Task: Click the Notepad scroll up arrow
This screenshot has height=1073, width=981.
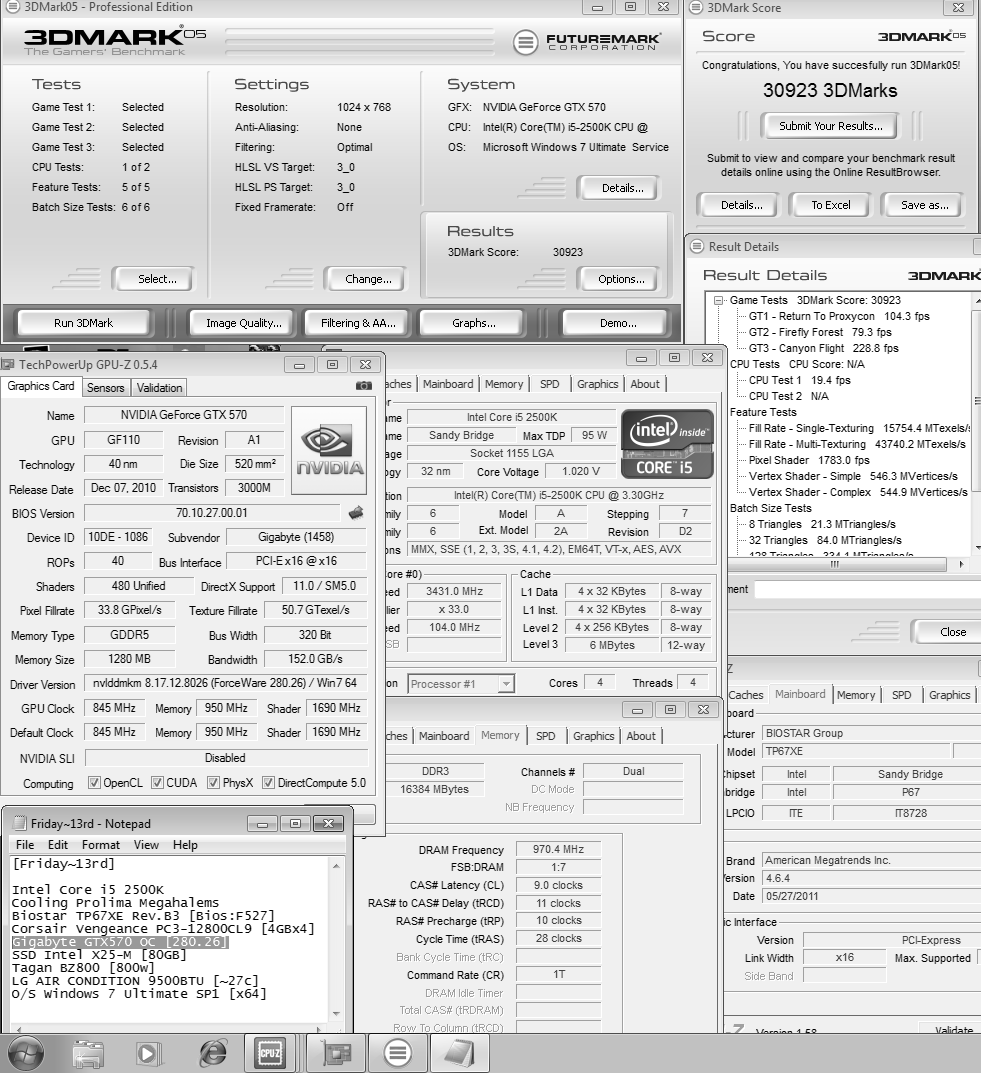Action: click(336, 866)
